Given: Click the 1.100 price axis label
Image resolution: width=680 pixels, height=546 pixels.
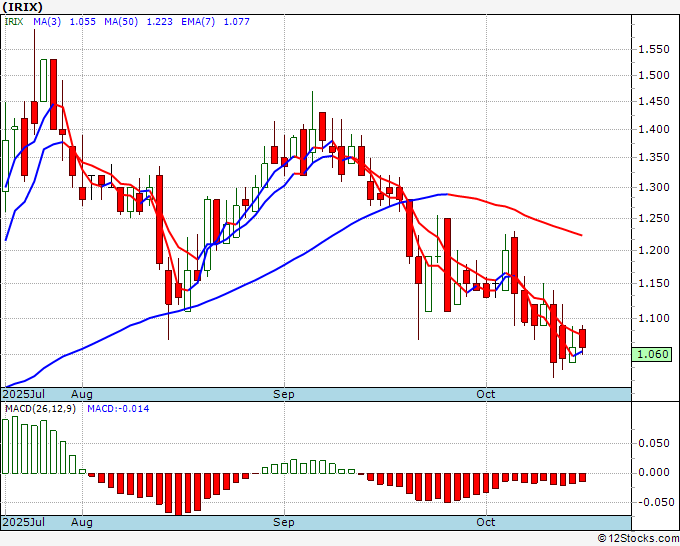Looking at the screenshot, I should [x=654, y=318].
